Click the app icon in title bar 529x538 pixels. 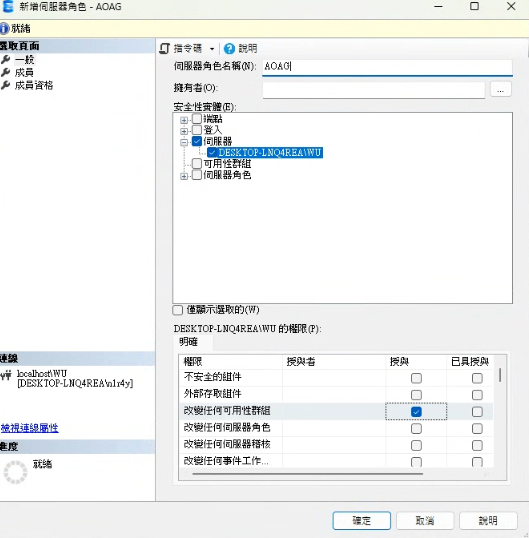8,7
